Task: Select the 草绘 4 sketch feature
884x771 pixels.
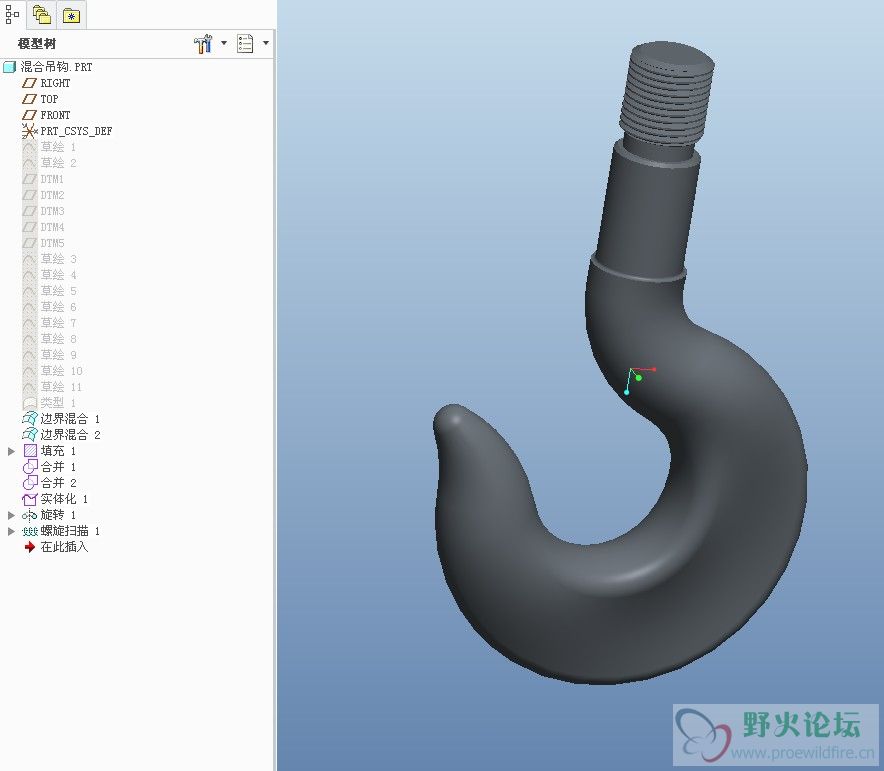Action: point(58,275)
